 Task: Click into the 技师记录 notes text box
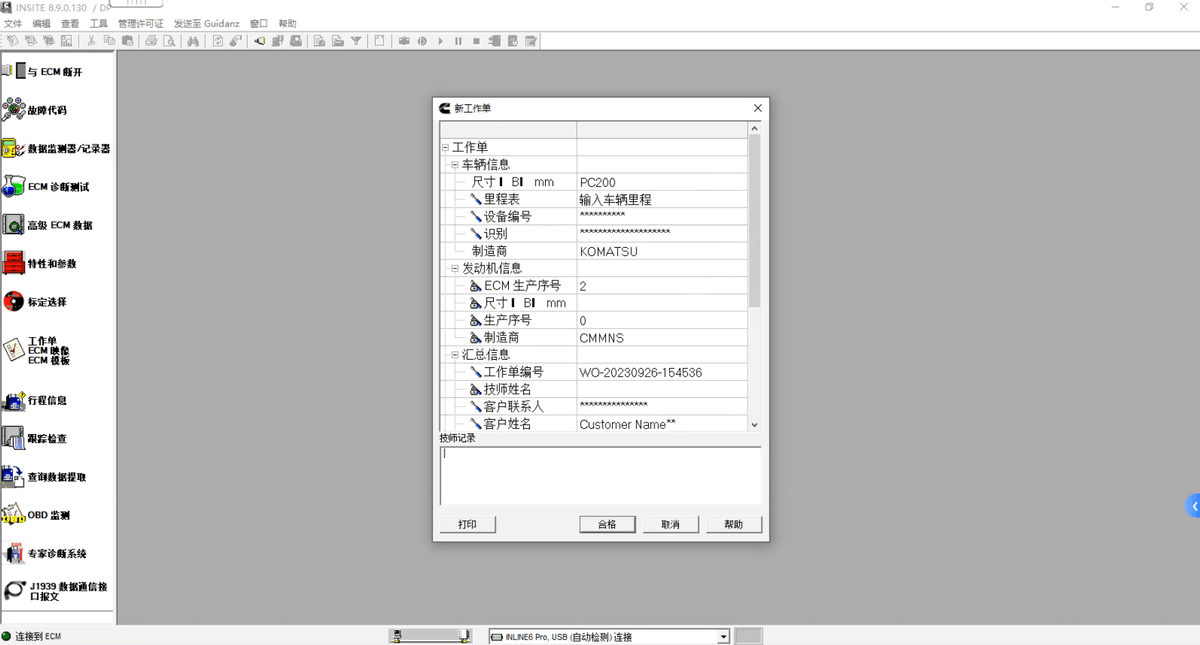point(600,476)
